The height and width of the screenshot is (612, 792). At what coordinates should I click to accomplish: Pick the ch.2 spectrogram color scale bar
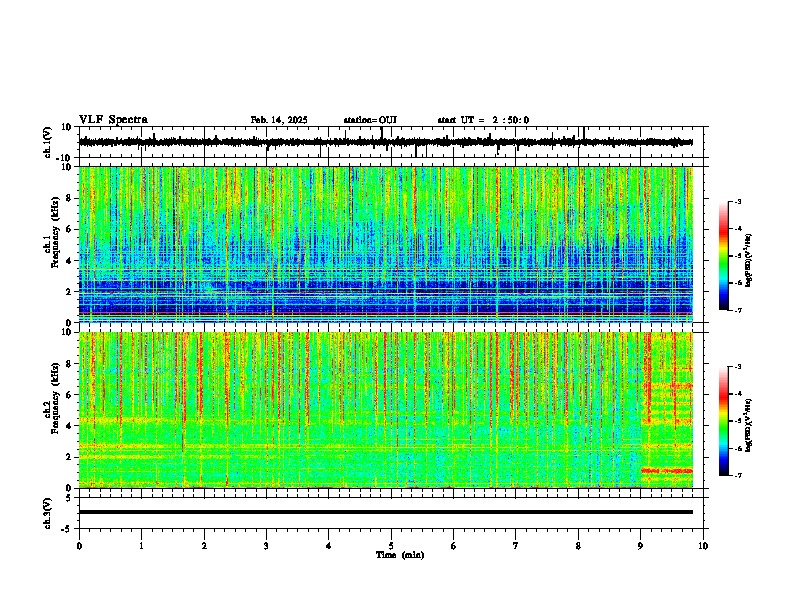point(724,421)
